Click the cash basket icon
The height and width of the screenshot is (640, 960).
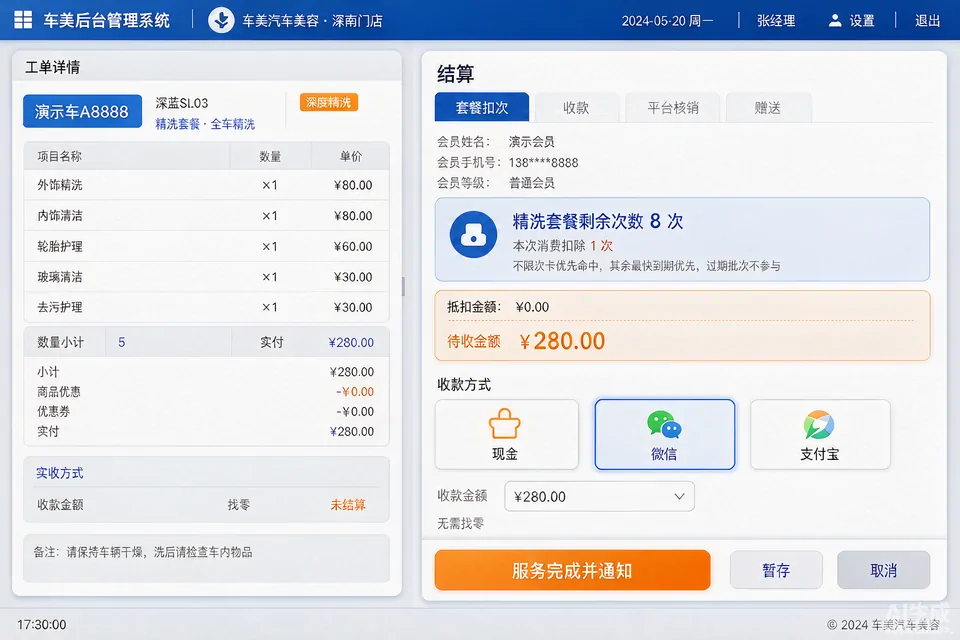pyautogui.click(x=504, y=423)
